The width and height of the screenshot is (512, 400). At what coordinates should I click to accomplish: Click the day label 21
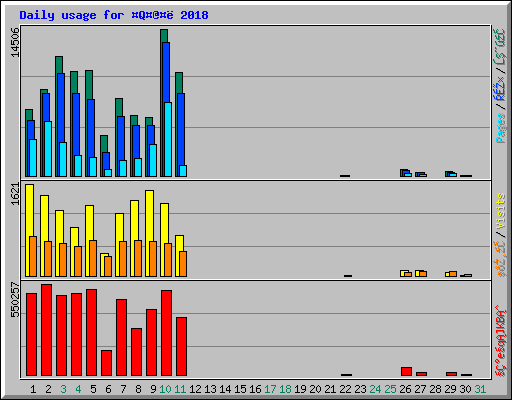tap(330, 389)
